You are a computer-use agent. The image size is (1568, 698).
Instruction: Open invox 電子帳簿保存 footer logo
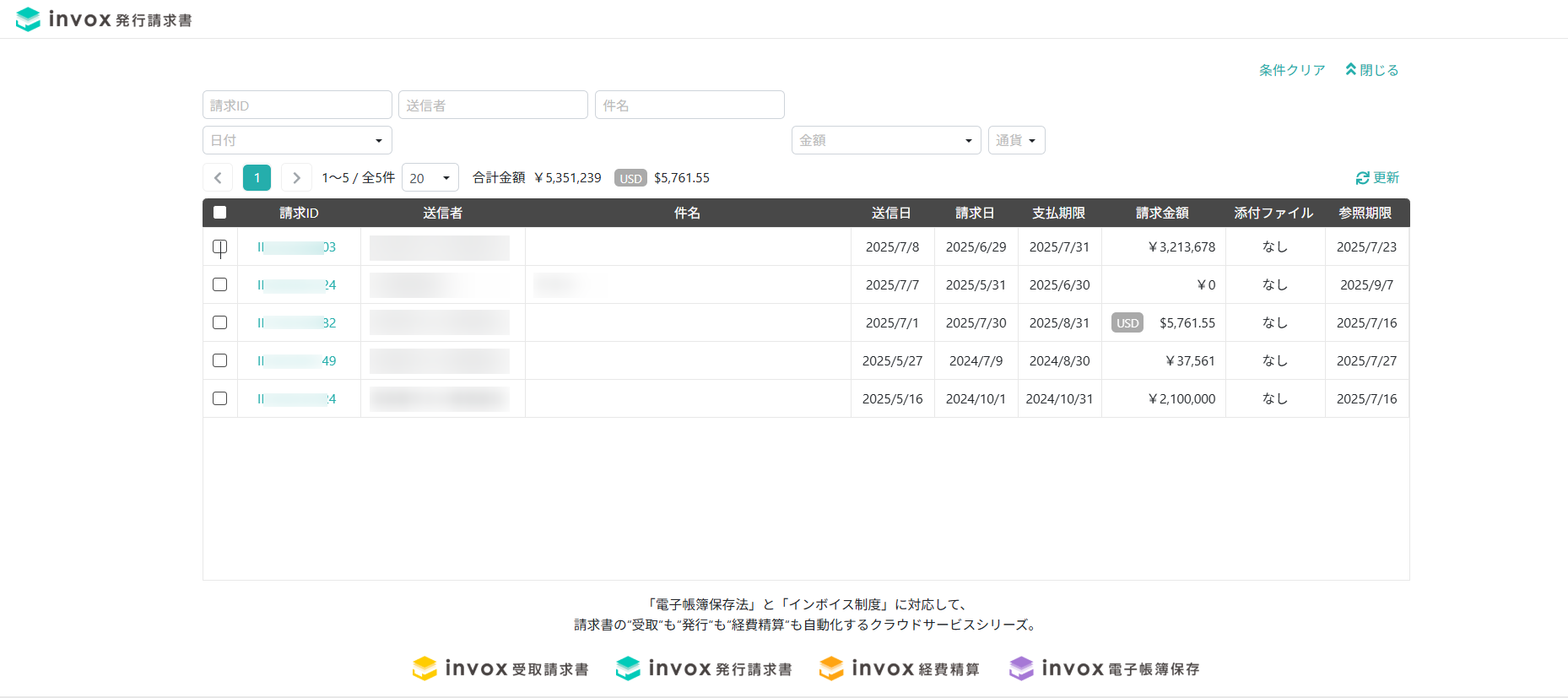[1104, 668]
